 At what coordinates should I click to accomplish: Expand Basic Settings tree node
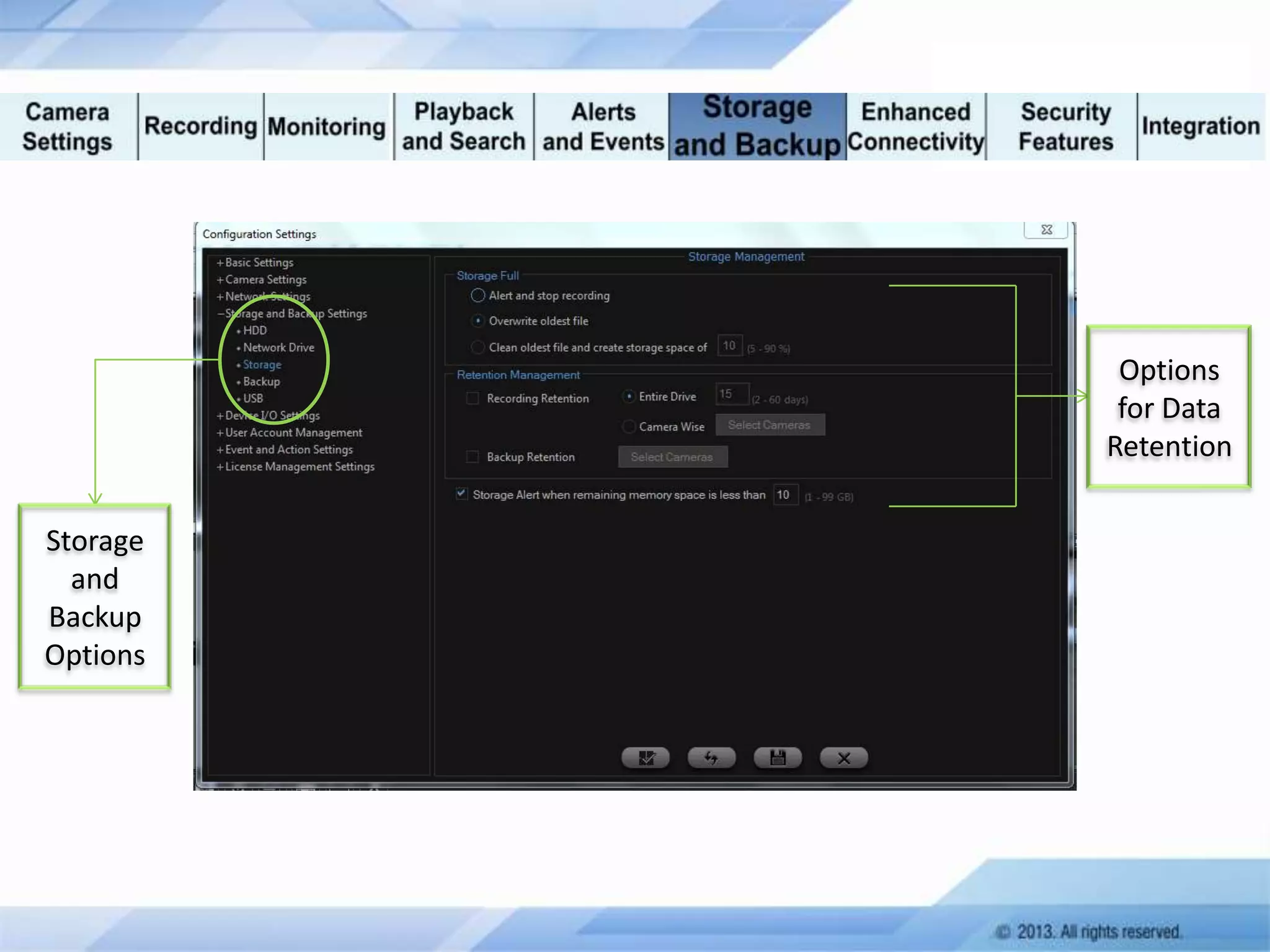tap(220, 263)
